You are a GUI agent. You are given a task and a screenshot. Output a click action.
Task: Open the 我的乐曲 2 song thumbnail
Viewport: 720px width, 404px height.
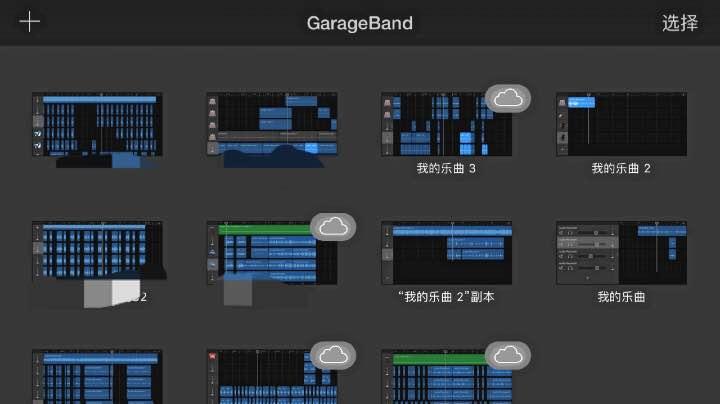[621, 124]
